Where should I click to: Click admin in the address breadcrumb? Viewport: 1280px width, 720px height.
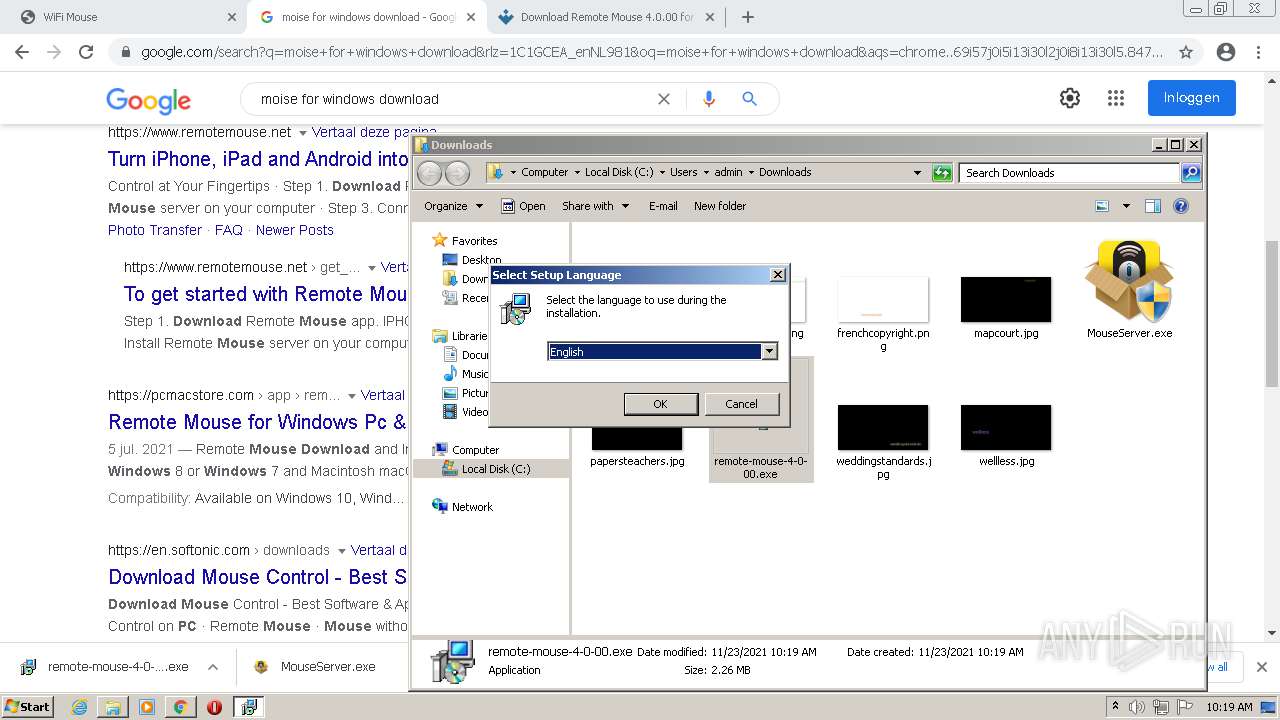[x=728, y=172]
